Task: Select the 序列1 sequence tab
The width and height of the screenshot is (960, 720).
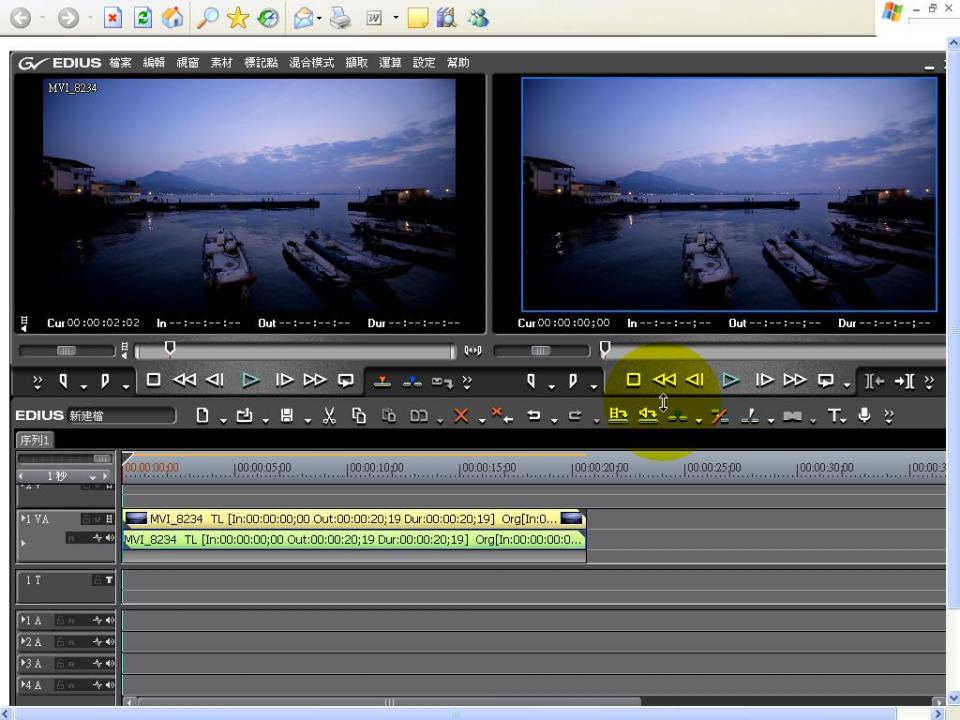Action: tap(35, 440)
